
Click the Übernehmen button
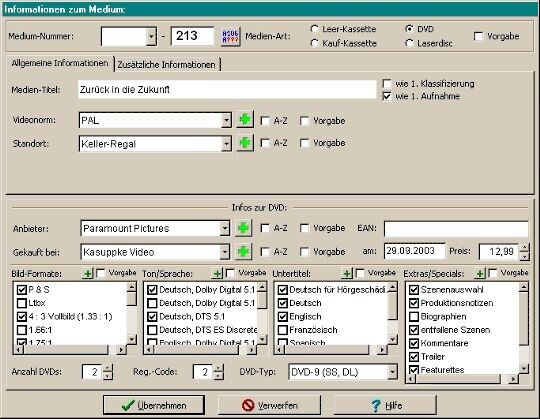point(154,405)
